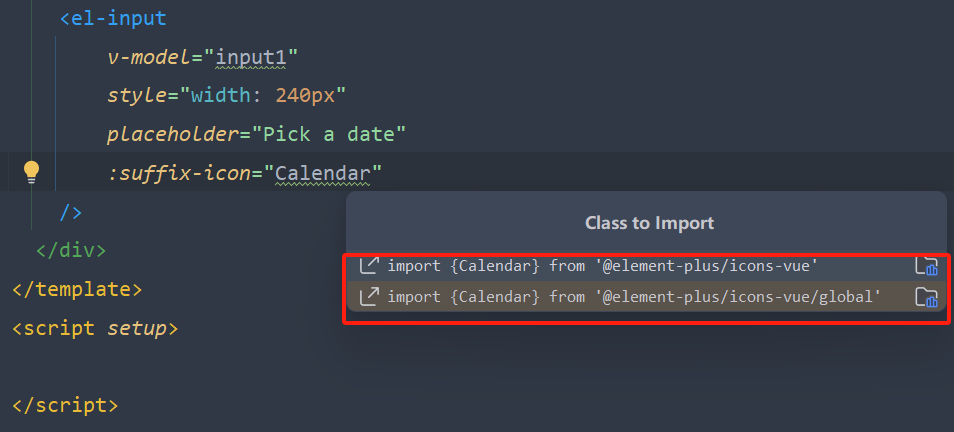The width and height of the screenshot is (954, 432).
Task: Click the v-model attribute name
Action: click(149, 57)
